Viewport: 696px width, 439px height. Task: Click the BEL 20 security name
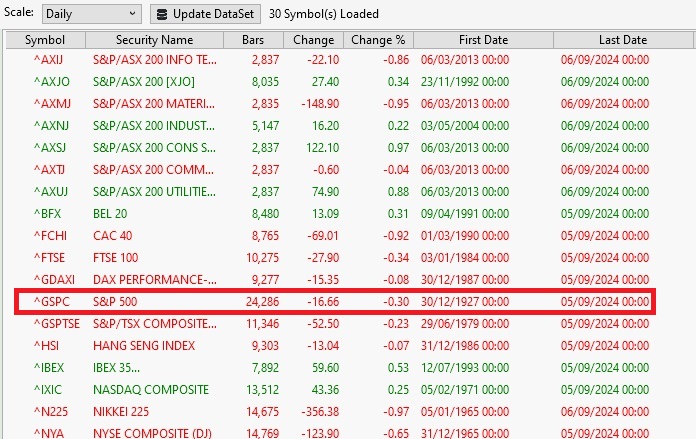110,214
